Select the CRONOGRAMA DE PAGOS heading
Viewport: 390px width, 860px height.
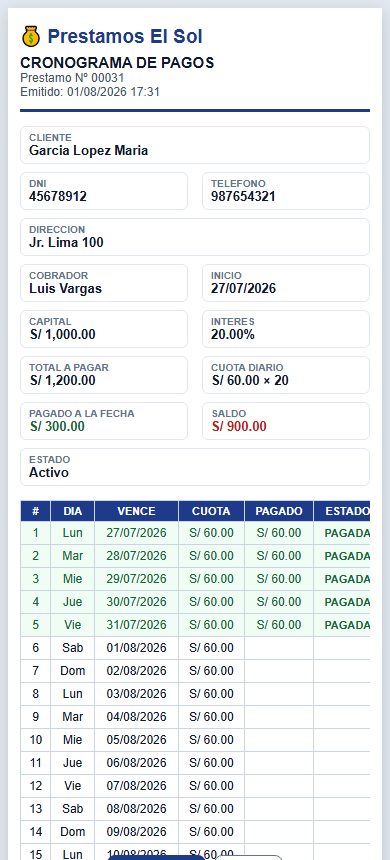click(117, 63)
